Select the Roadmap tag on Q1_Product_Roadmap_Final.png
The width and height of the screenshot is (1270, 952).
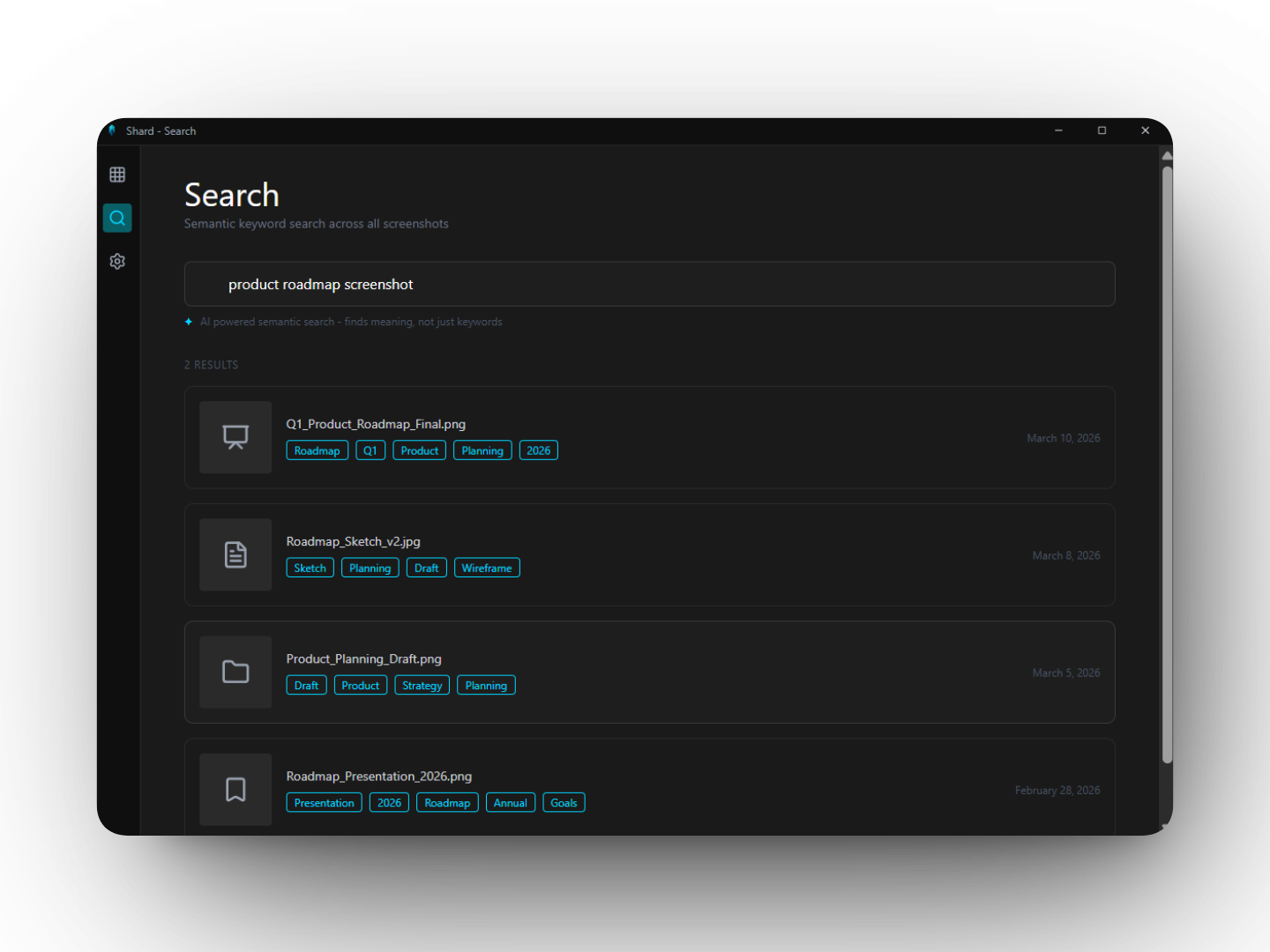317,450
